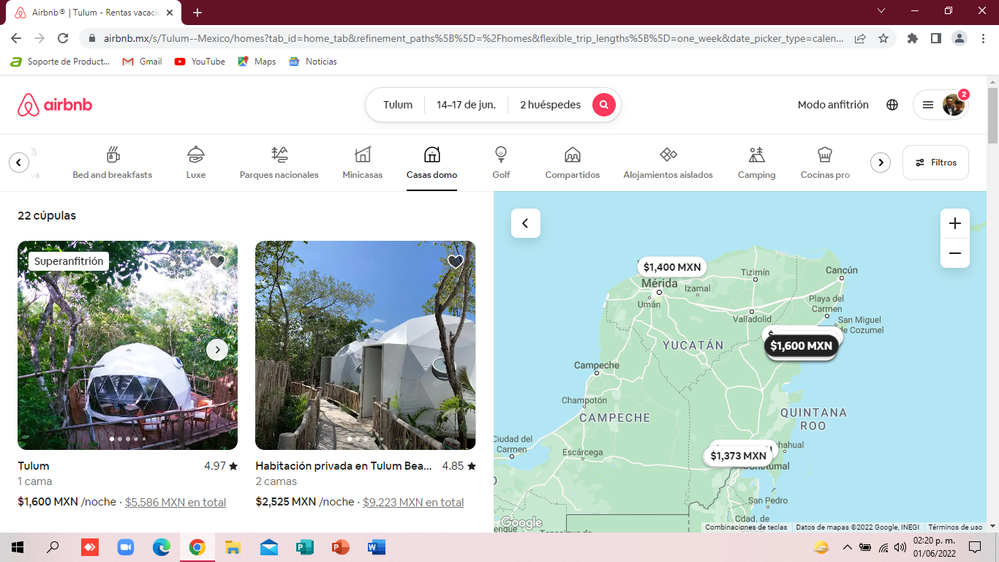Click the $1,400 MXN map price marker

tap(672, 267)
